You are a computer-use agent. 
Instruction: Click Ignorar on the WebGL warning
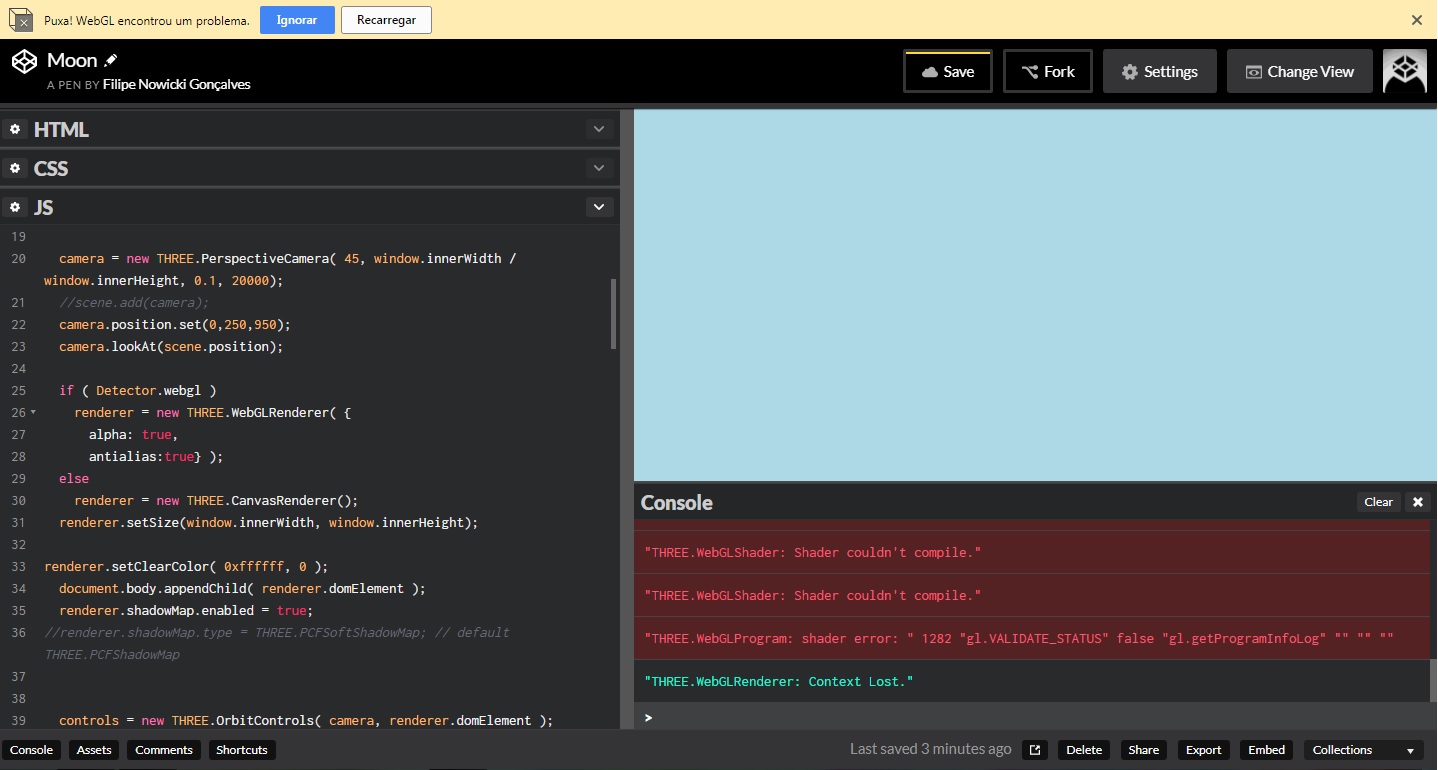[297, 20]
